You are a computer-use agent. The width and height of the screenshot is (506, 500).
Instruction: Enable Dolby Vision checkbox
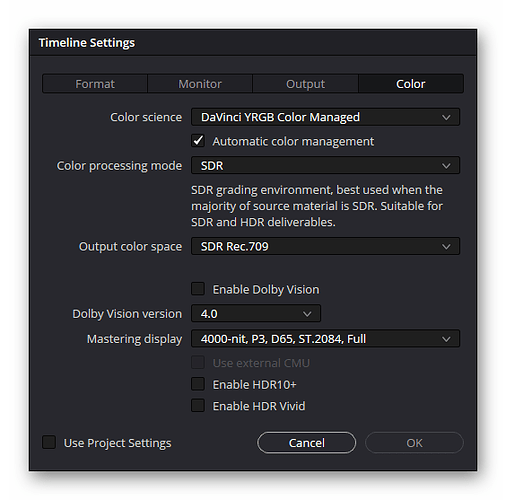198,289
